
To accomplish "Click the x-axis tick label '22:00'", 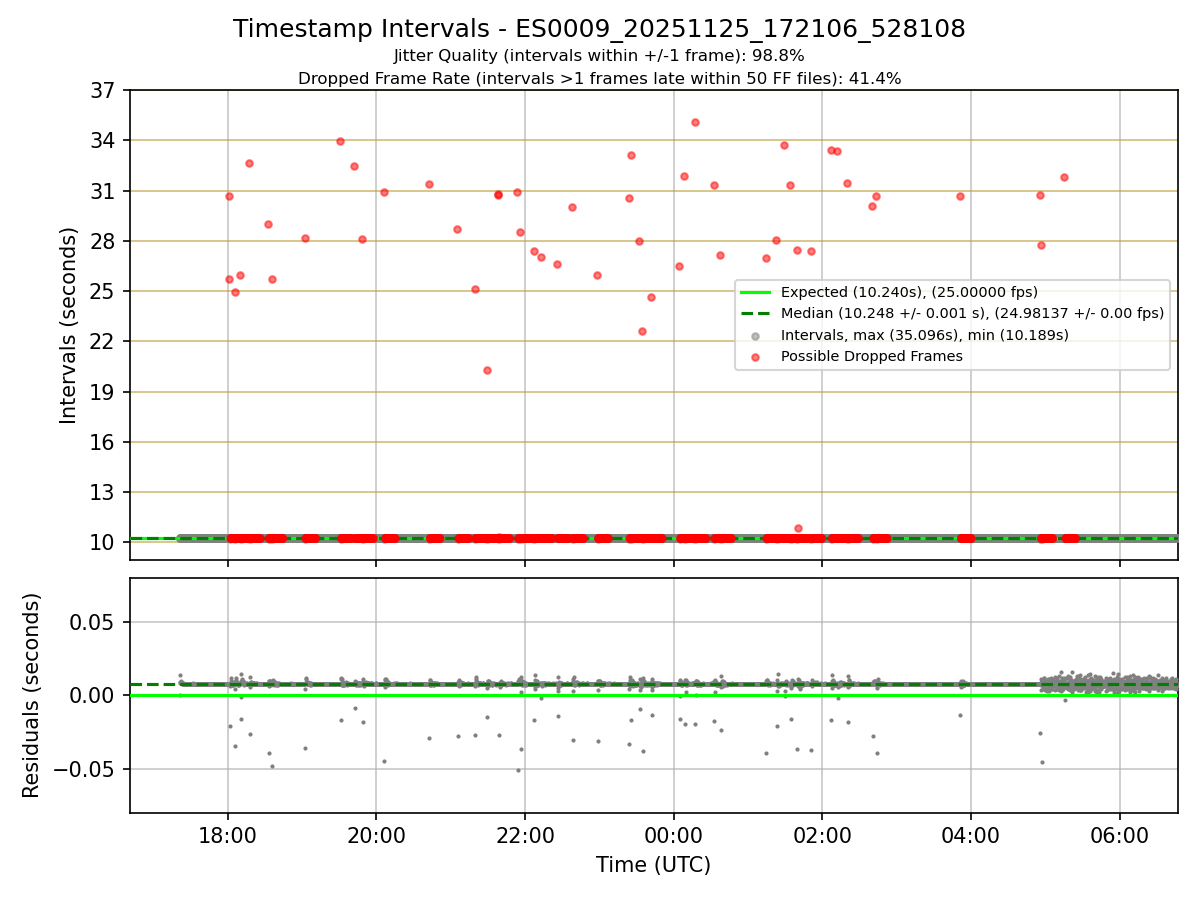I will [525, 836].
